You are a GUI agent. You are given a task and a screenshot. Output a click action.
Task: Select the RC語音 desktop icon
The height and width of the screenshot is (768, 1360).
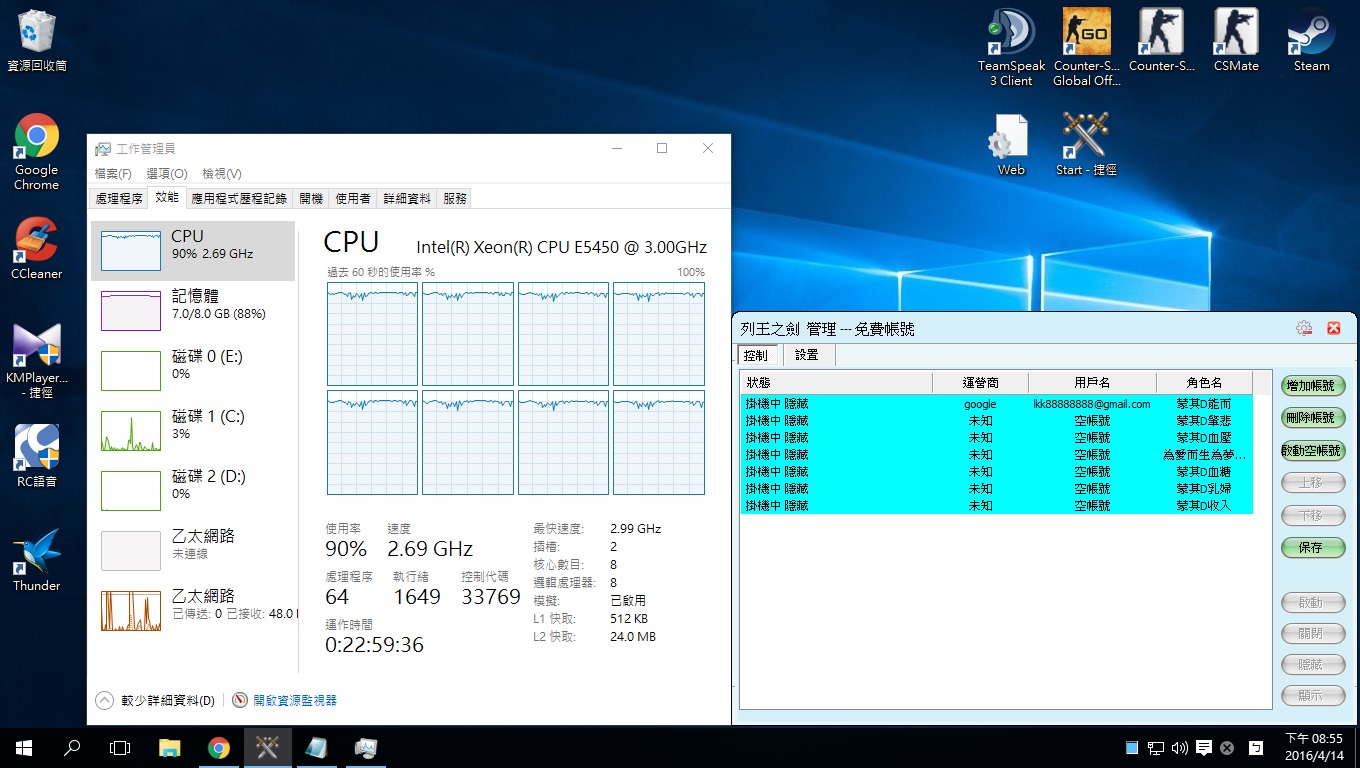point(37,456)
